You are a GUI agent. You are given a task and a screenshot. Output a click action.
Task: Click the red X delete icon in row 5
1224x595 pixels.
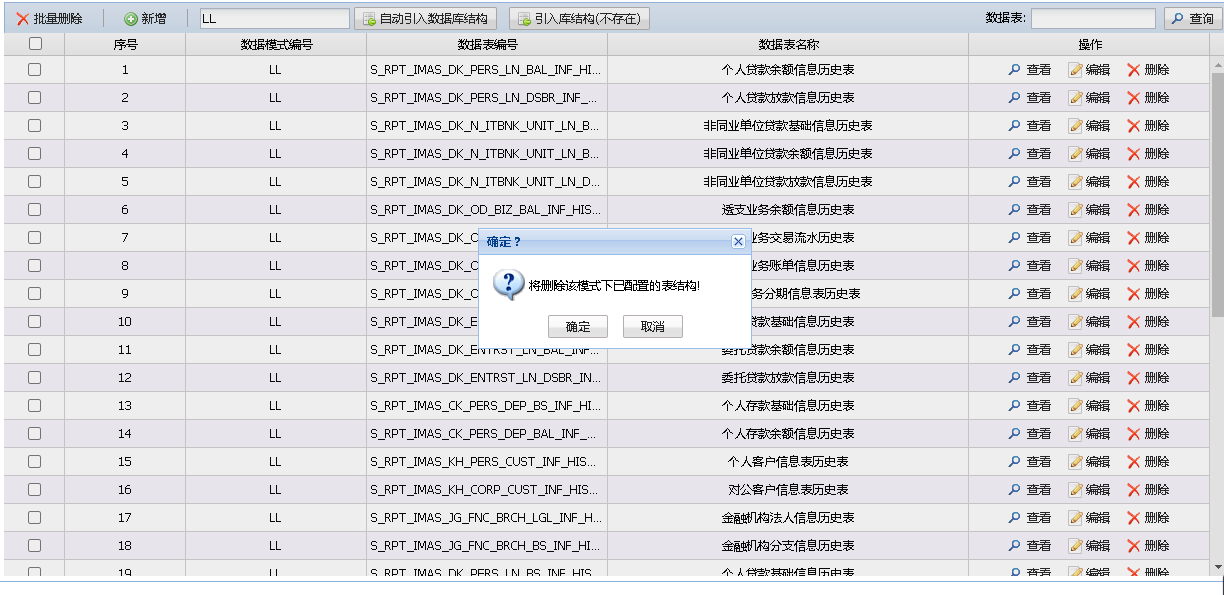1134,182
